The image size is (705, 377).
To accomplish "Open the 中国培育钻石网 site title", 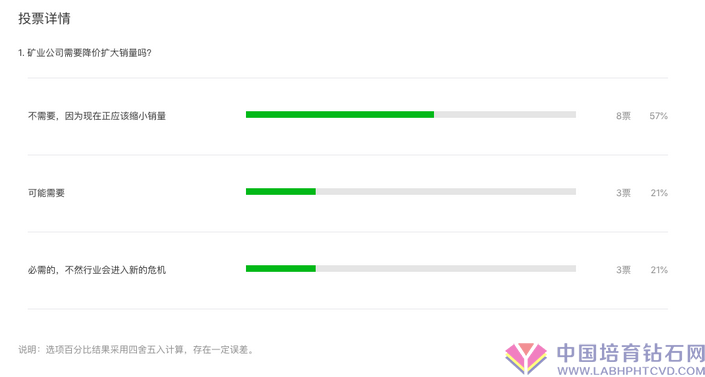I will point(631,353).
